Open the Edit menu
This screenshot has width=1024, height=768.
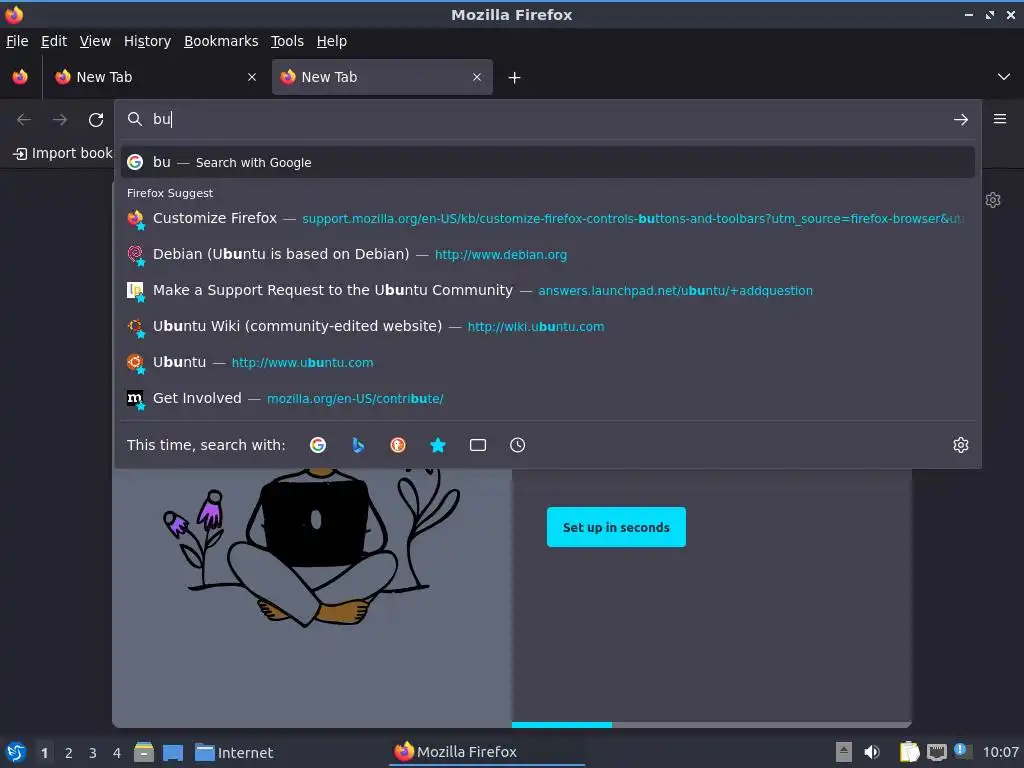tap(54, 41)
